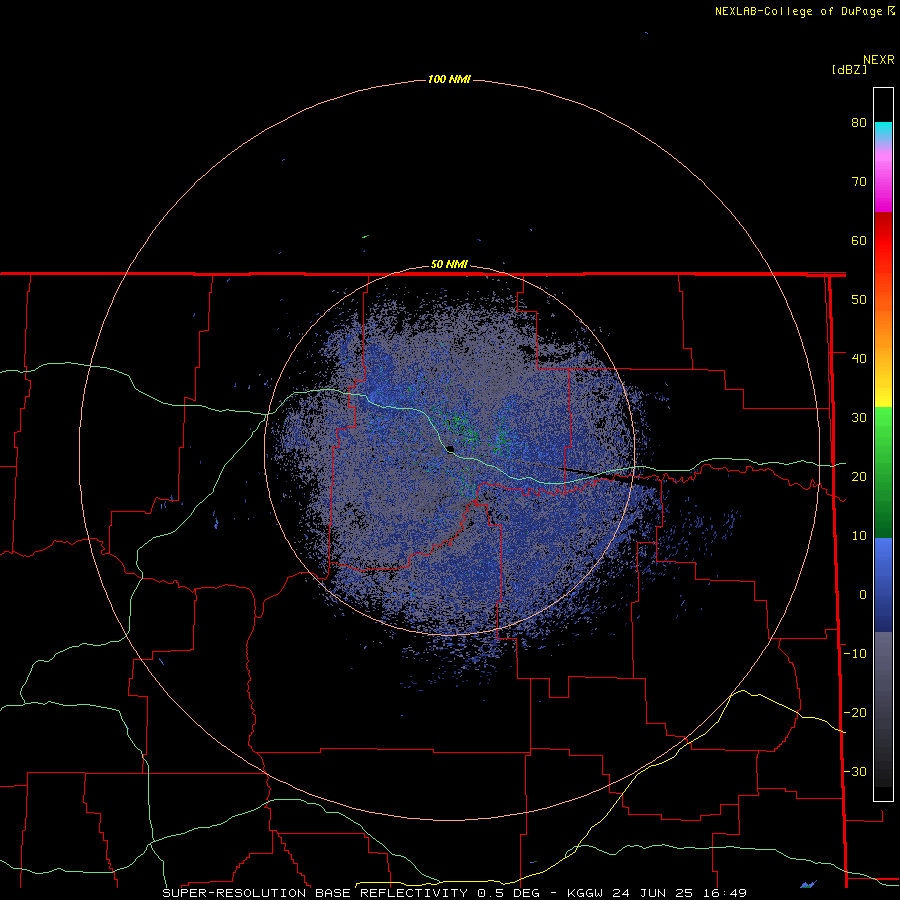
Task: Click the 40 value on the dBZ scale
Action: (859, 359)
